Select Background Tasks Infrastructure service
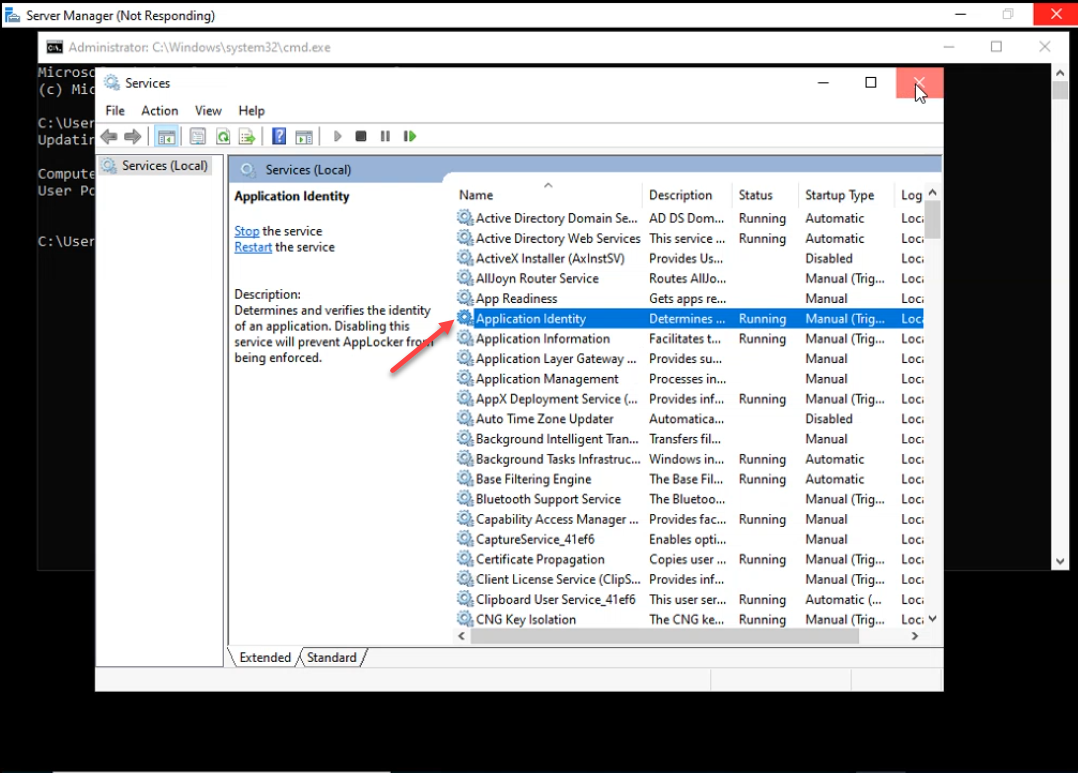Image resolution: width=1078 pixels, height=773 pixels. point(690,459)
